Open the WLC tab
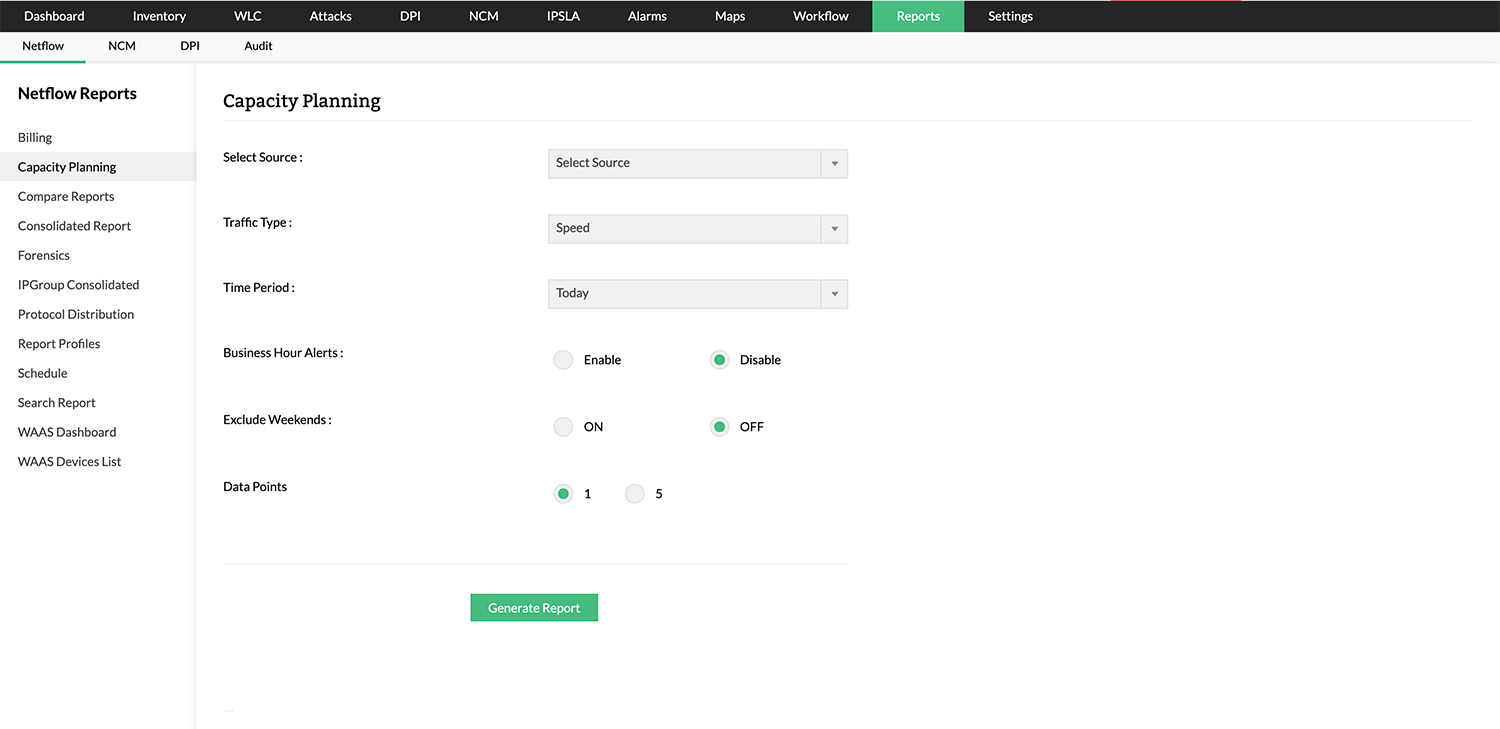1500x729 pixels. 248,16
